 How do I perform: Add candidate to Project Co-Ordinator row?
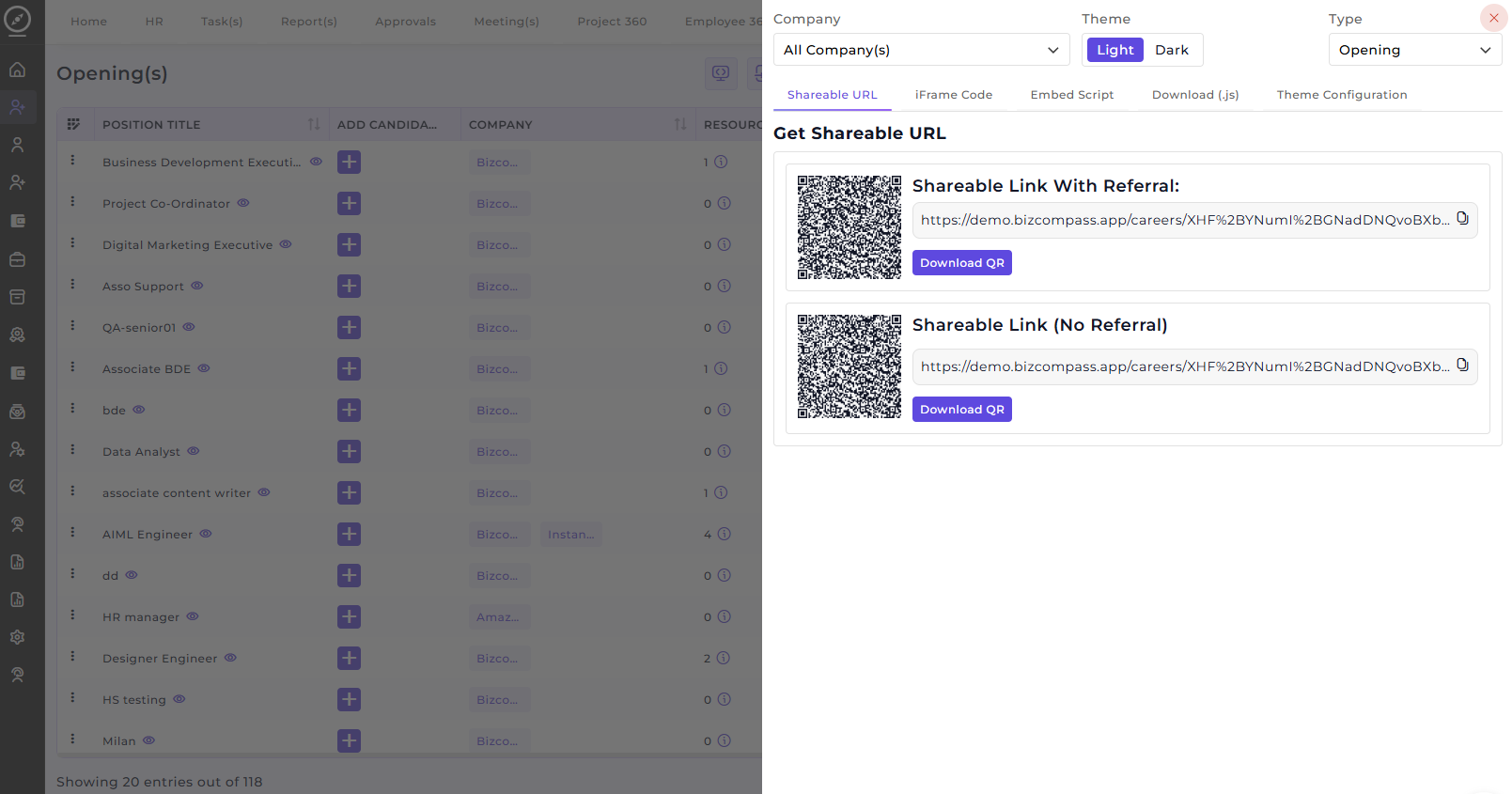tap(349, 203)
